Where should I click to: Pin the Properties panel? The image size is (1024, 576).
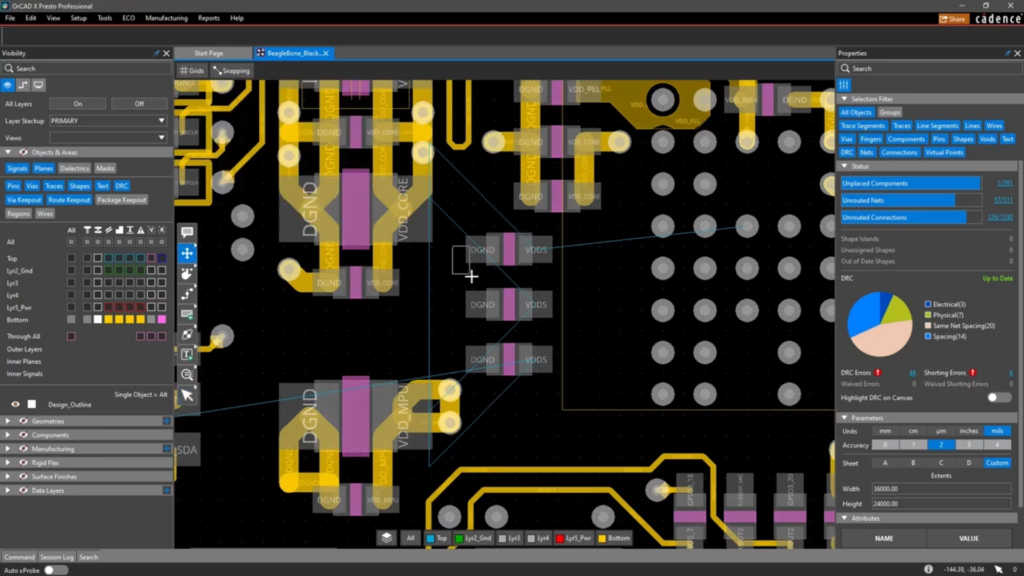1007,53
